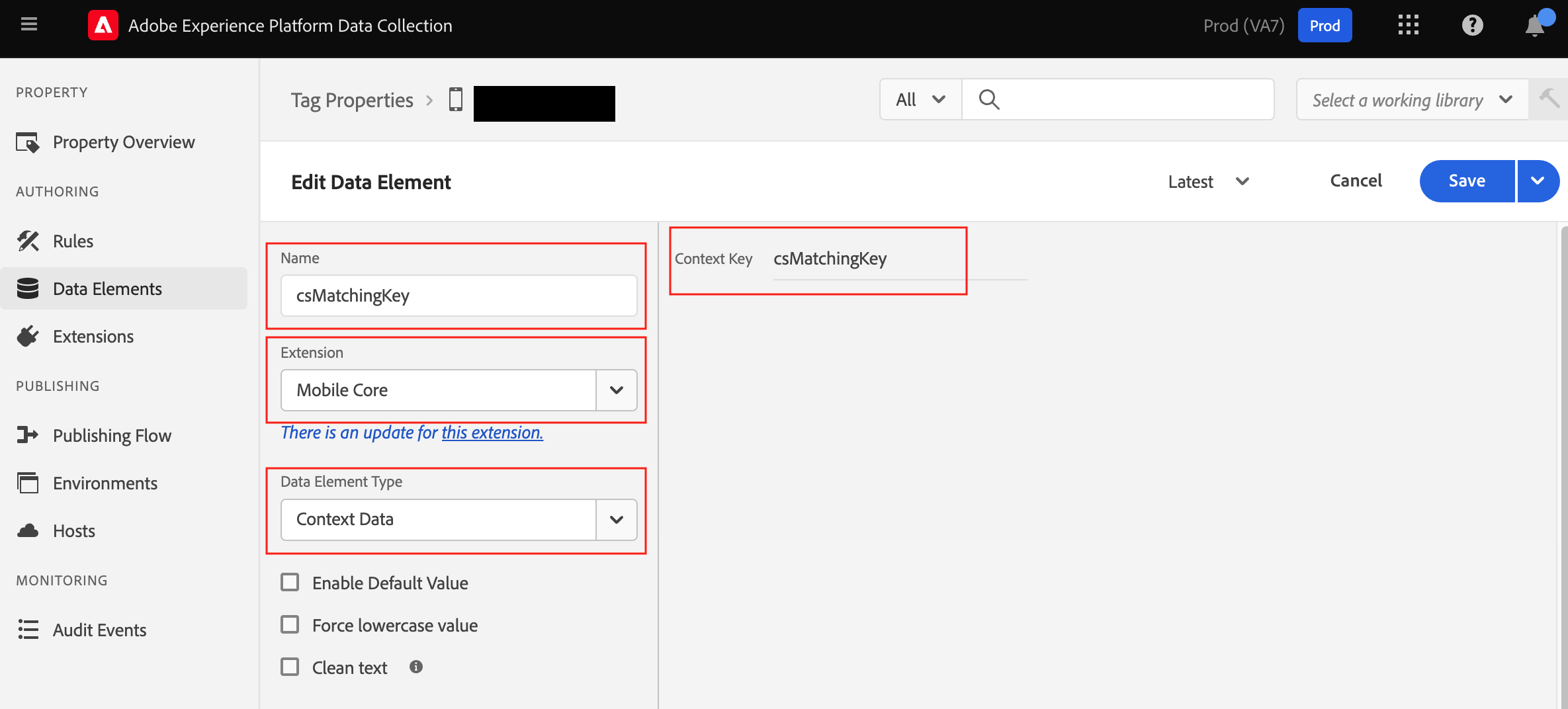Click the Audit Events list icon
The height and width of the screenshot is (709, 1568).
(28, 630)
